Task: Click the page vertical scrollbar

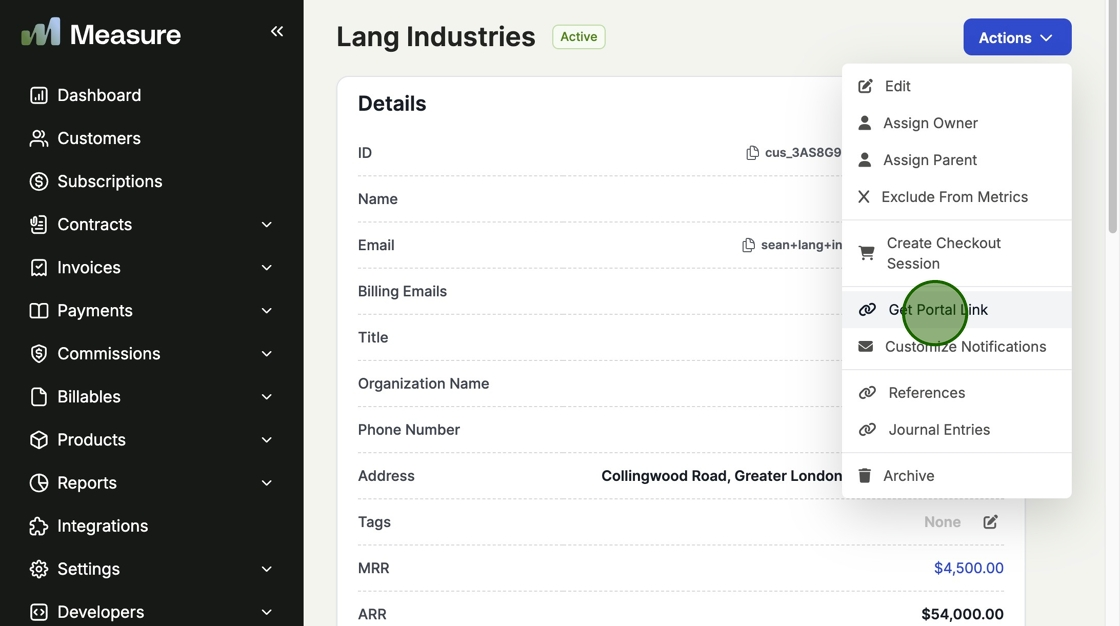Action: (x=1112, y=120)
